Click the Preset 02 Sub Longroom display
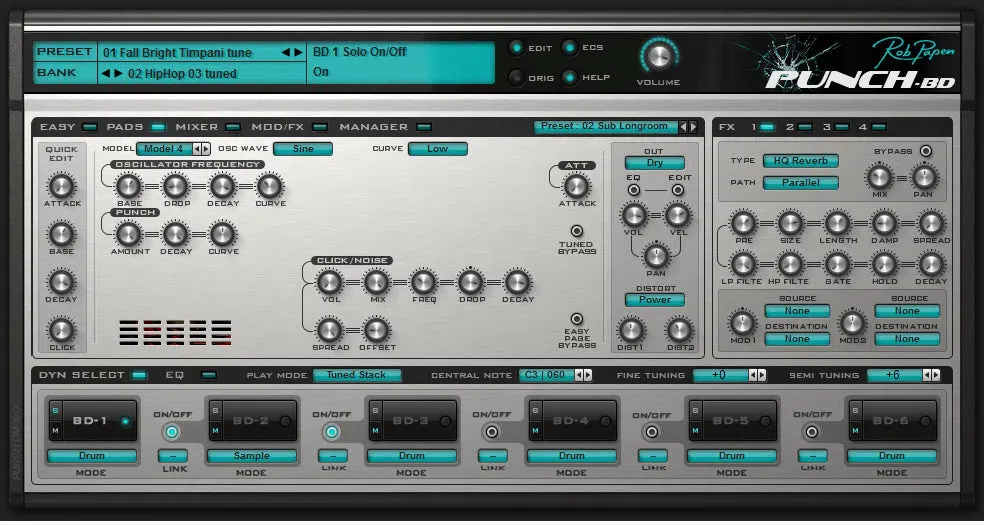This screenshot has width=984, height=525. (x=606, y=127)
